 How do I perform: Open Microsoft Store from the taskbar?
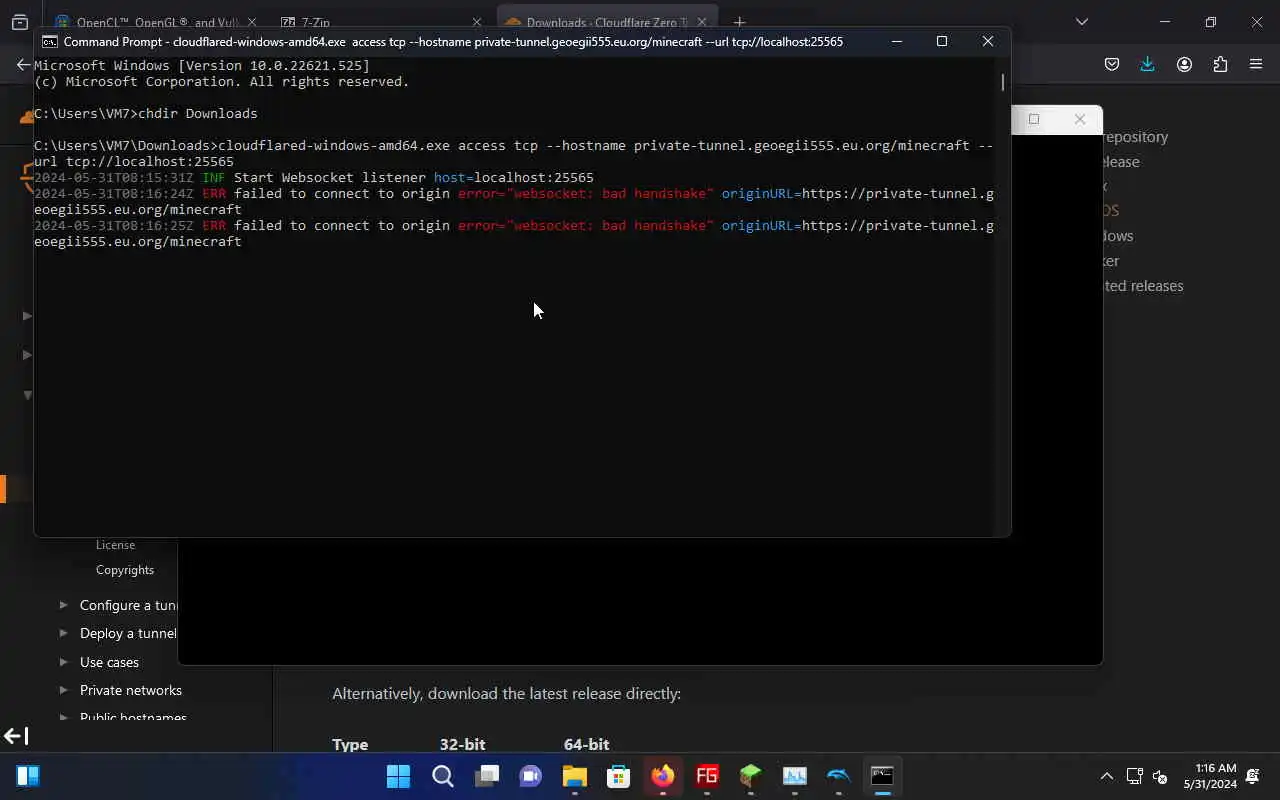(618, 776)
